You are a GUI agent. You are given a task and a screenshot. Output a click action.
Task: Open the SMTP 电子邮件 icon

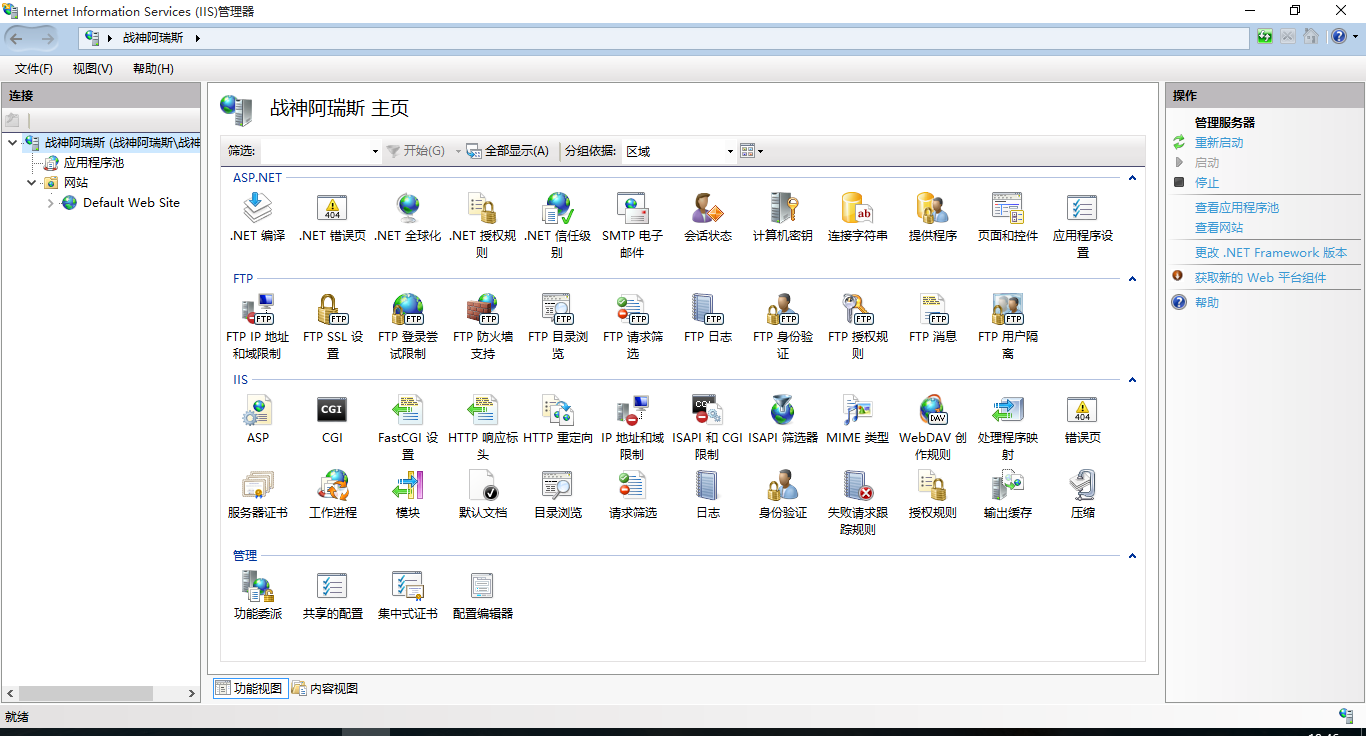click(x=633, y=208)
